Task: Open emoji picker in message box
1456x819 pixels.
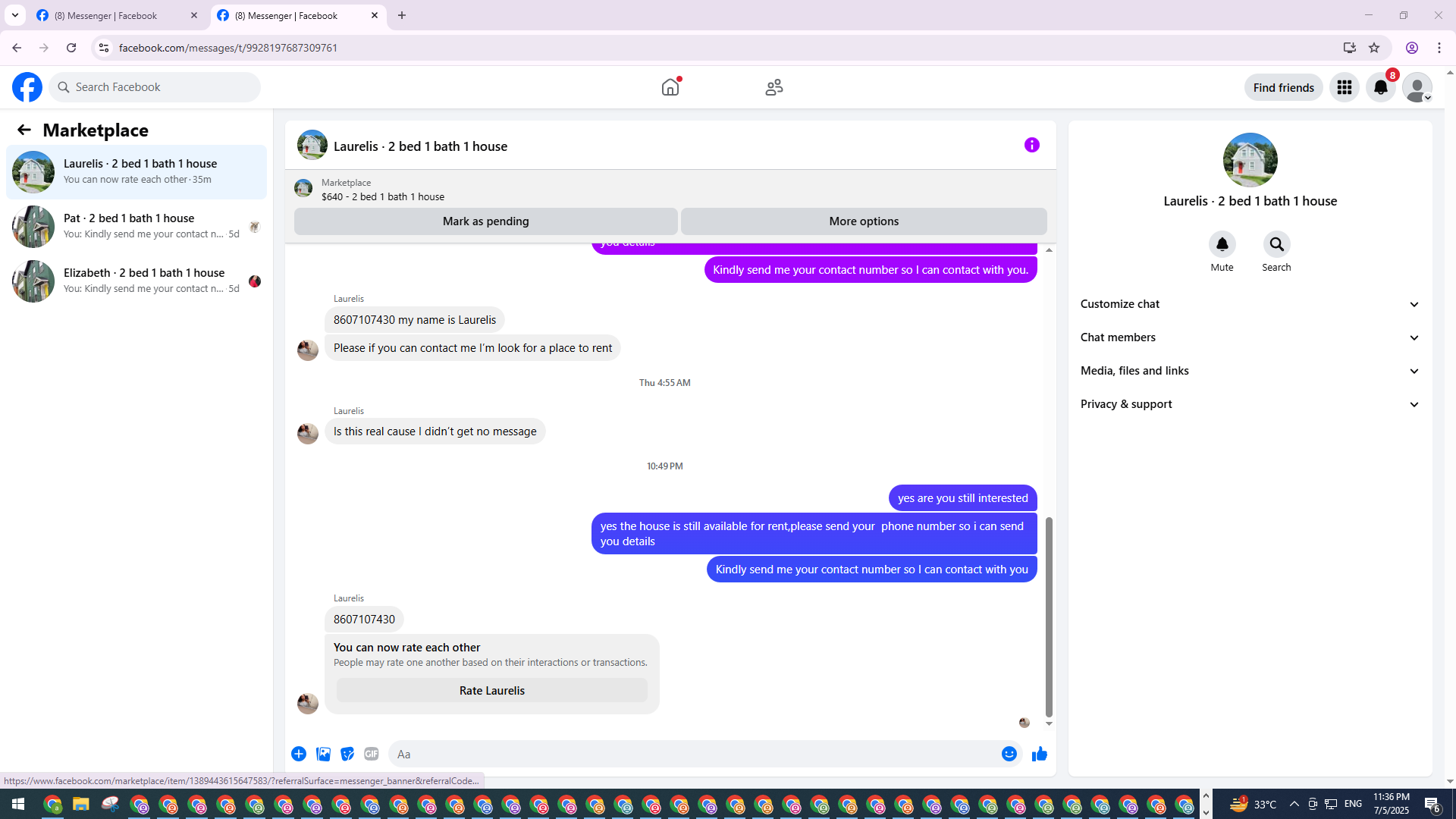Action: [1009, 754]
